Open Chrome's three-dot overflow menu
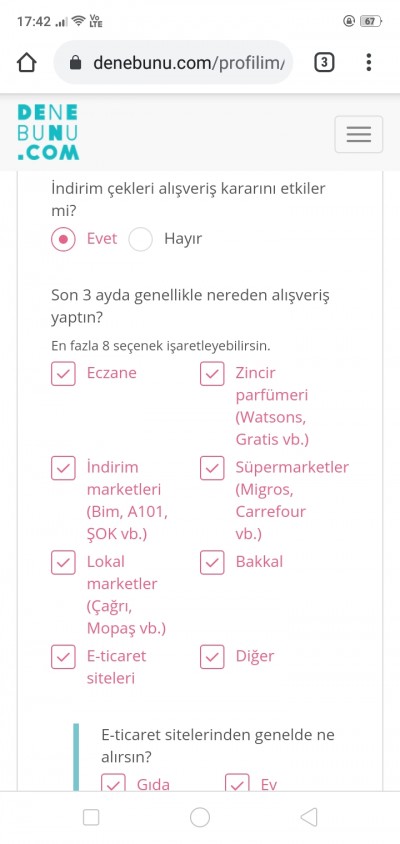 coord(369,62)
